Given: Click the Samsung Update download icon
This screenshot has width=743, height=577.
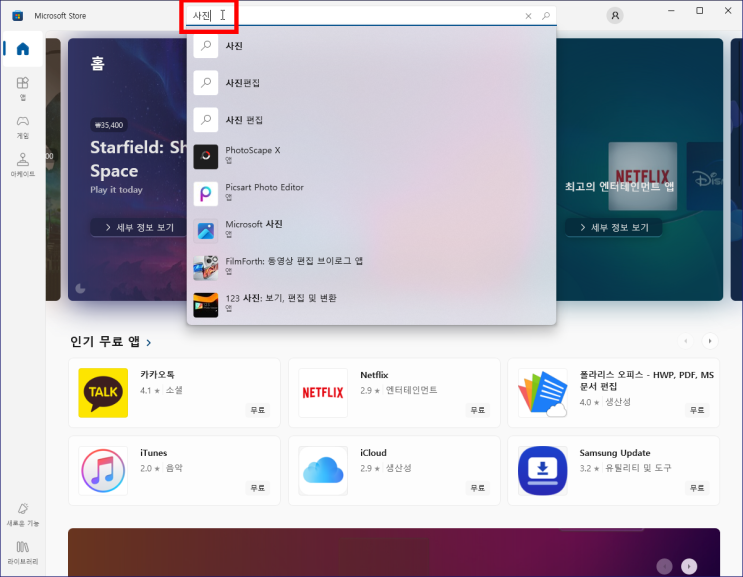Looking at the screenshot, I should point(543,471).
